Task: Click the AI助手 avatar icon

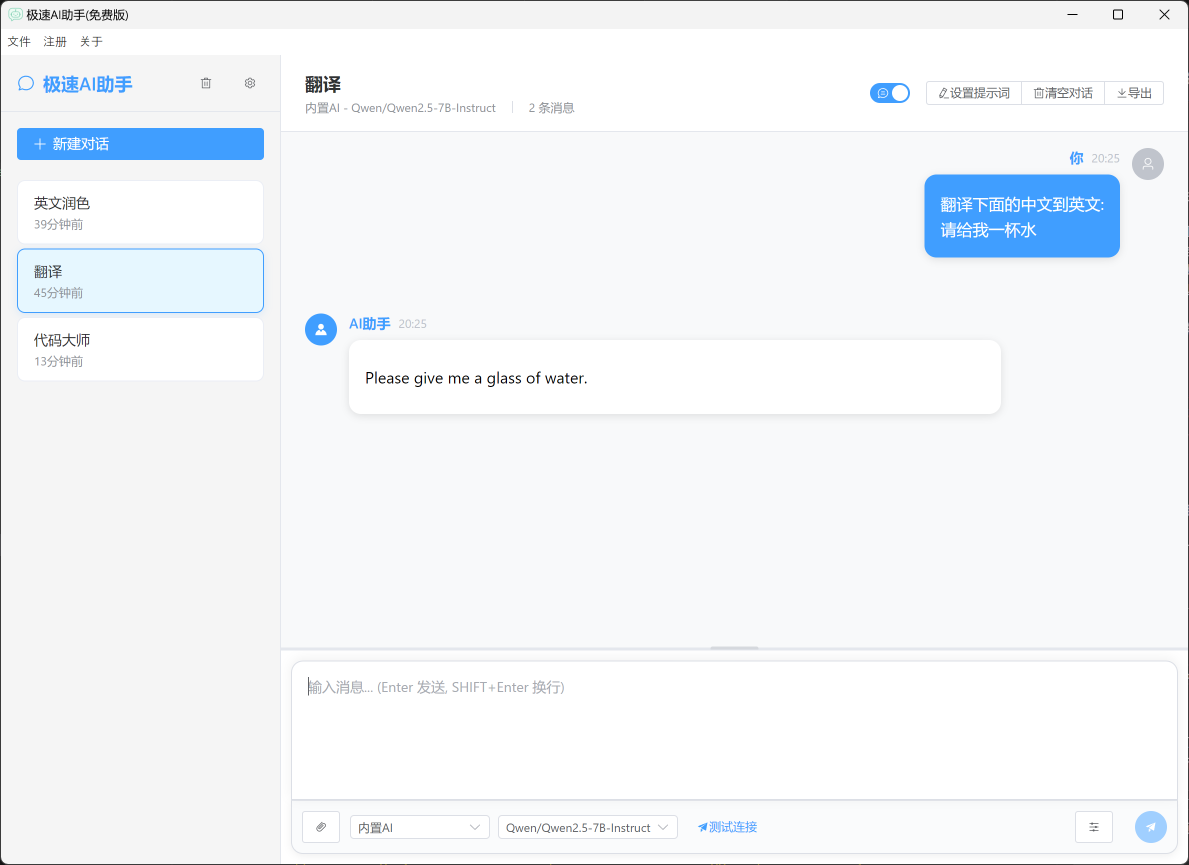Action: click(x=321, y=329)
